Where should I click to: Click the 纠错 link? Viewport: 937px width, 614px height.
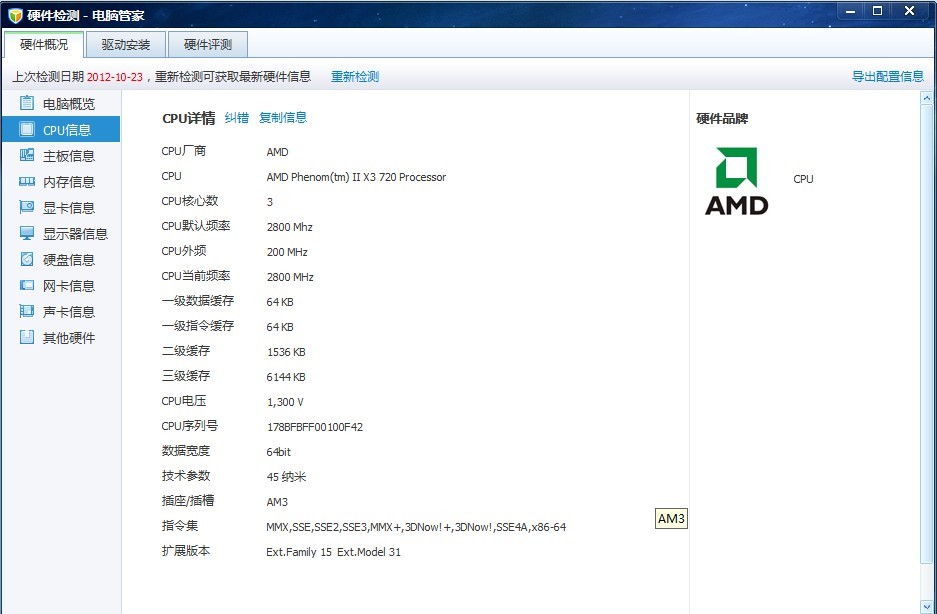[237, 118]
